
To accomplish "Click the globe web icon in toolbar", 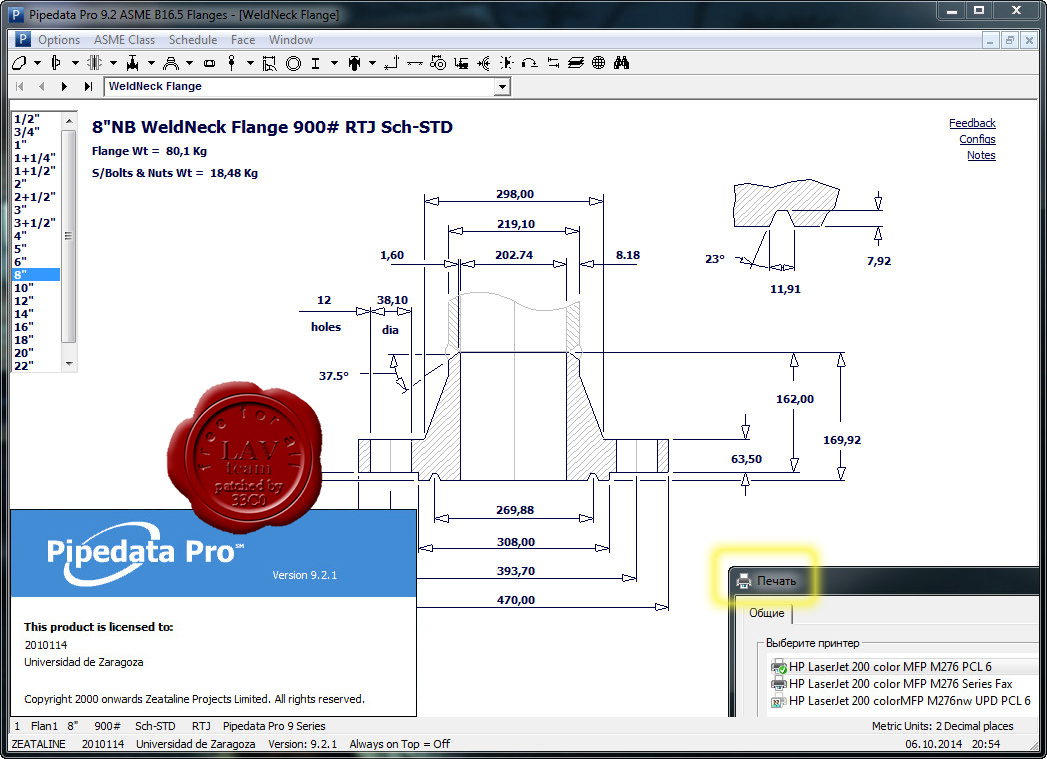I will click(598, 63).
